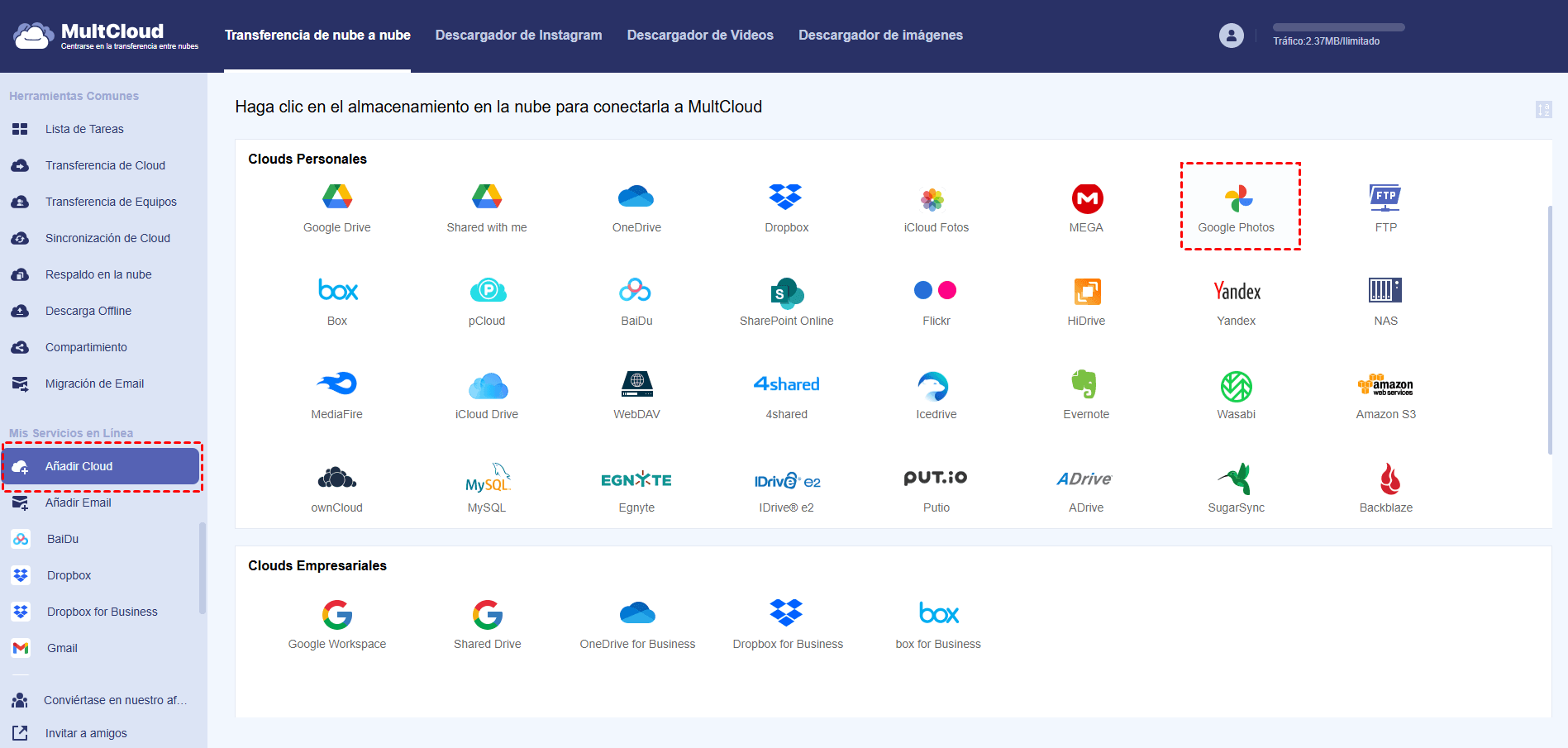Open the Descargador de Instagram tab
Screen dimensions: 1568x748
tap(518, 35)
